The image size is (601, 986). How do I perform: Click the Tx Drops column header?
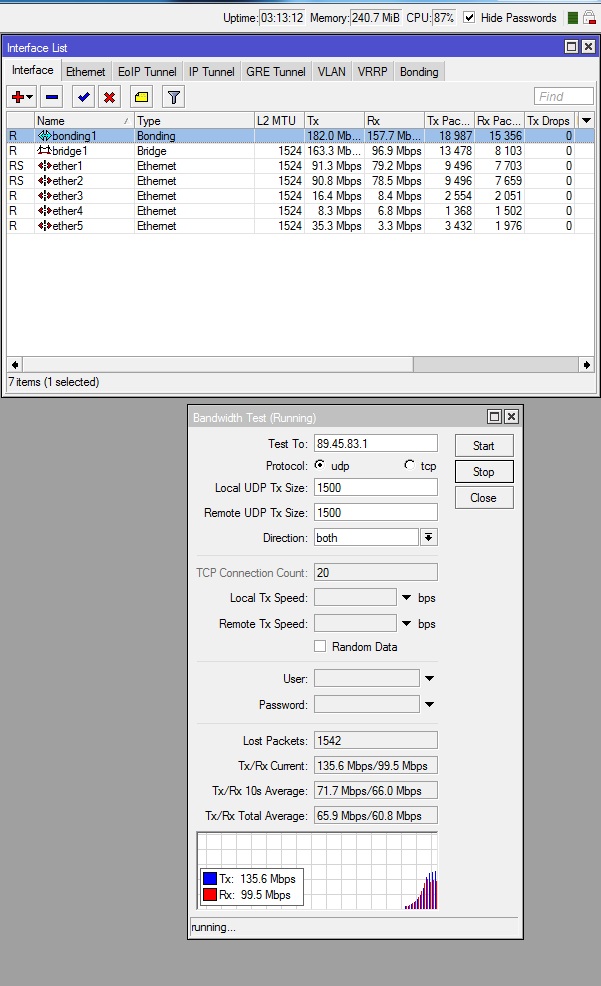coord(549,120)
